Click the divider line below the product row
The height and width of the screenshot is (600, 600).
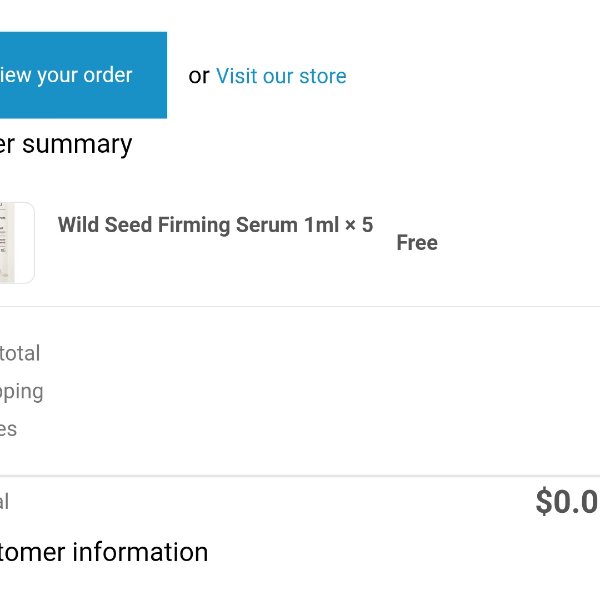click(x=300, y=306)
